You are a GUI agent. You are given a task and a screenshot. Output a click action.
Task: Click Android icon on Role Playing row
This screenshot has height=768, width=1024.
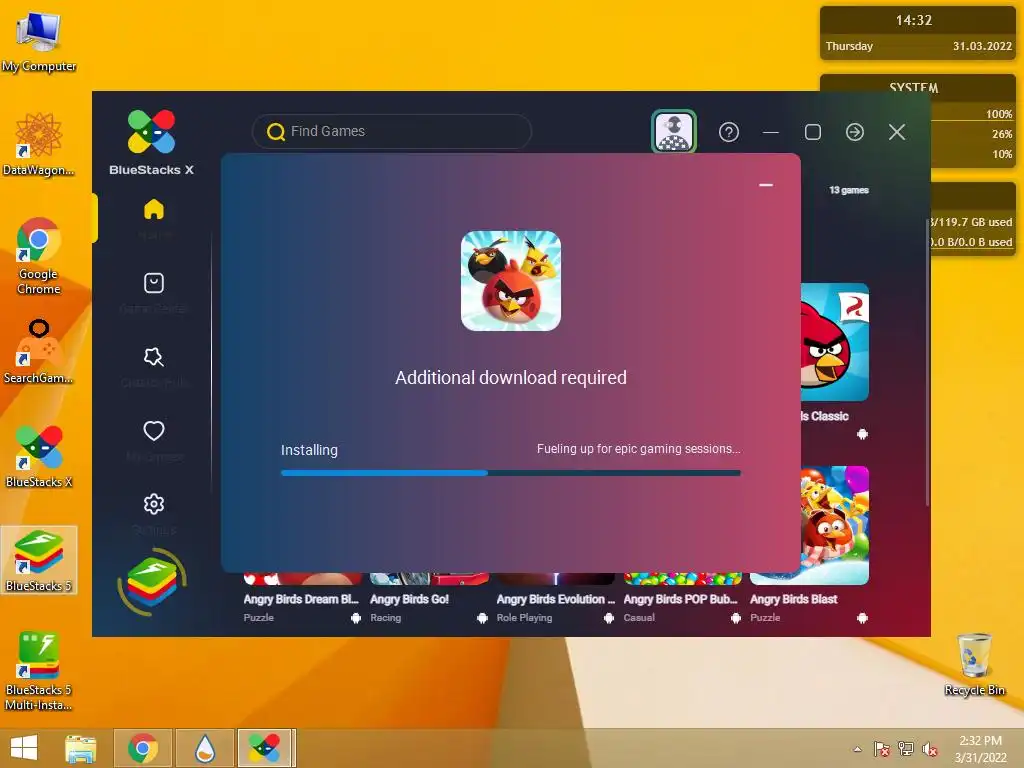[609, 618]
